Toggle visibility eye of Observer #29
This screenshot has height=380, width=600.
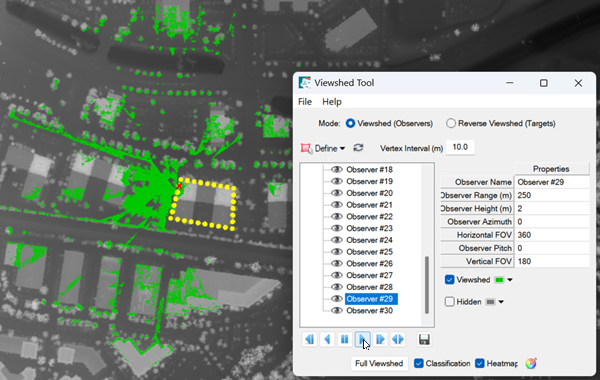[x=336, y=299]
